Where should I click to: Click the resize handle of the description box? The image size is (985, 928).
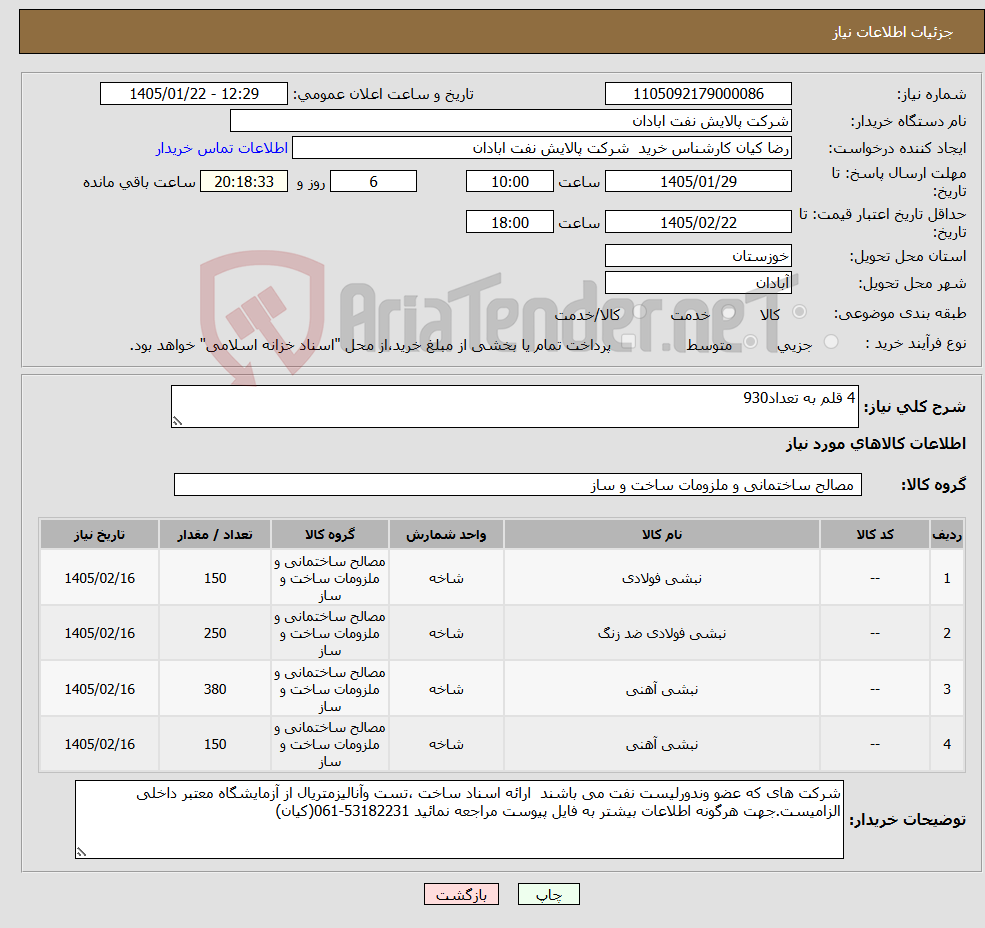(x=177, y=422)
